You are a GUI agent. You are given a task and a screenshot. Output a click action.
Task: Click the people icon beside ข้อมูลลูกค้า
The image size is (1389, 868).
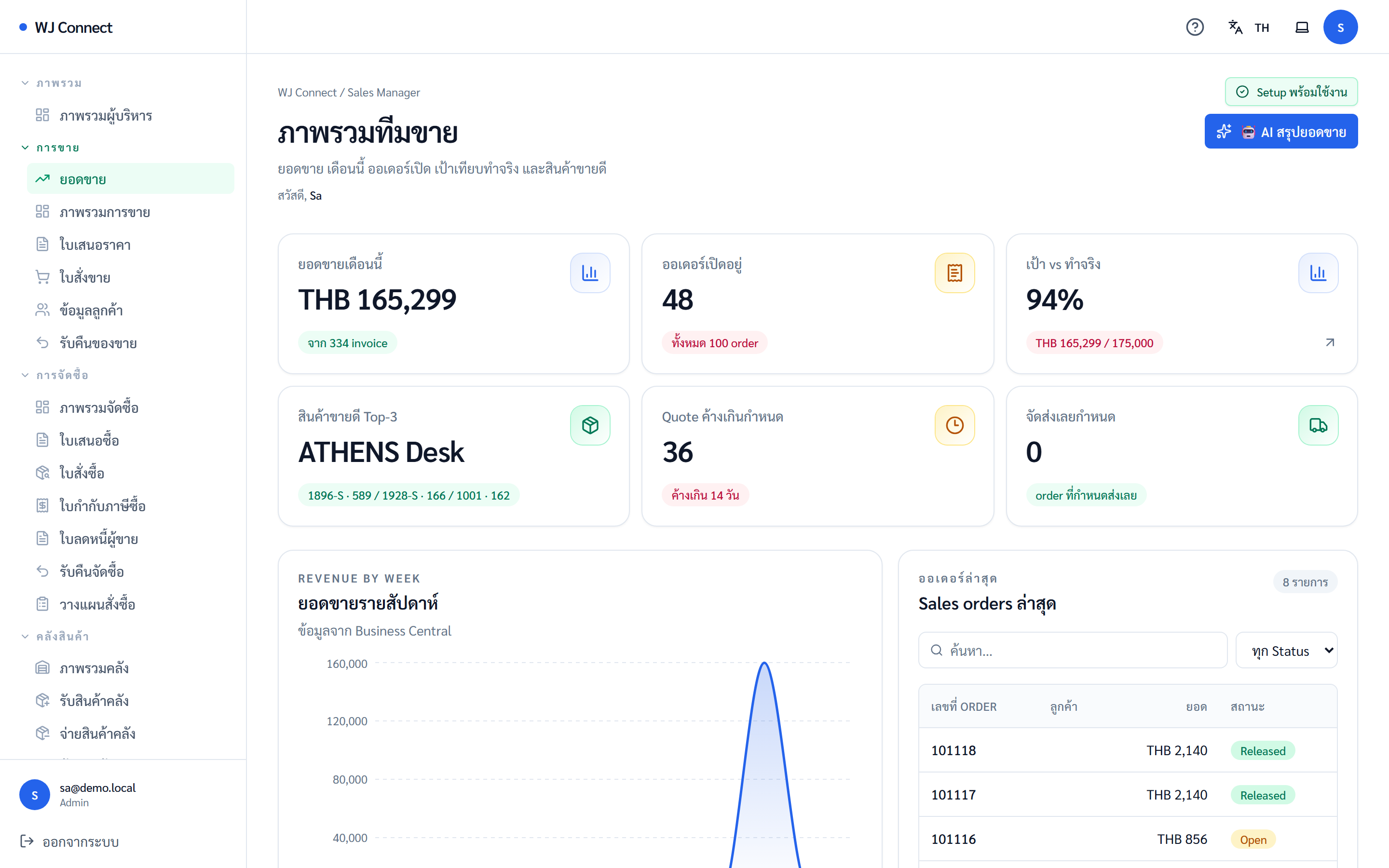tap(42, 310)
